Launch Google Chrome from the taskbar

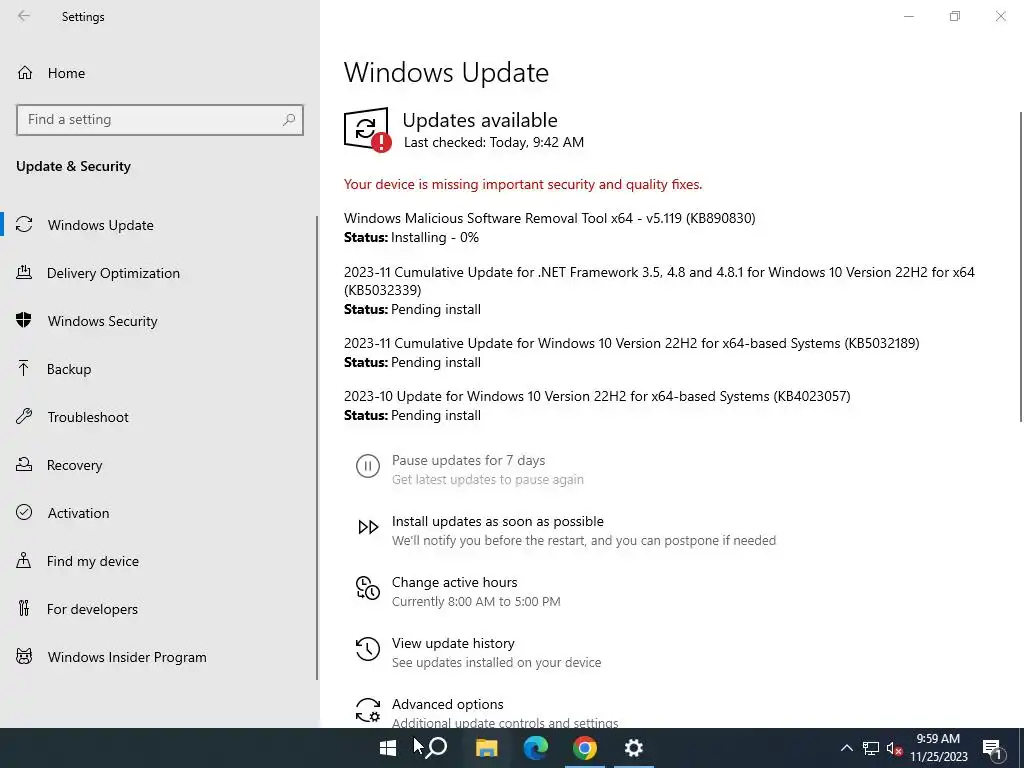[x=584, y=748]
